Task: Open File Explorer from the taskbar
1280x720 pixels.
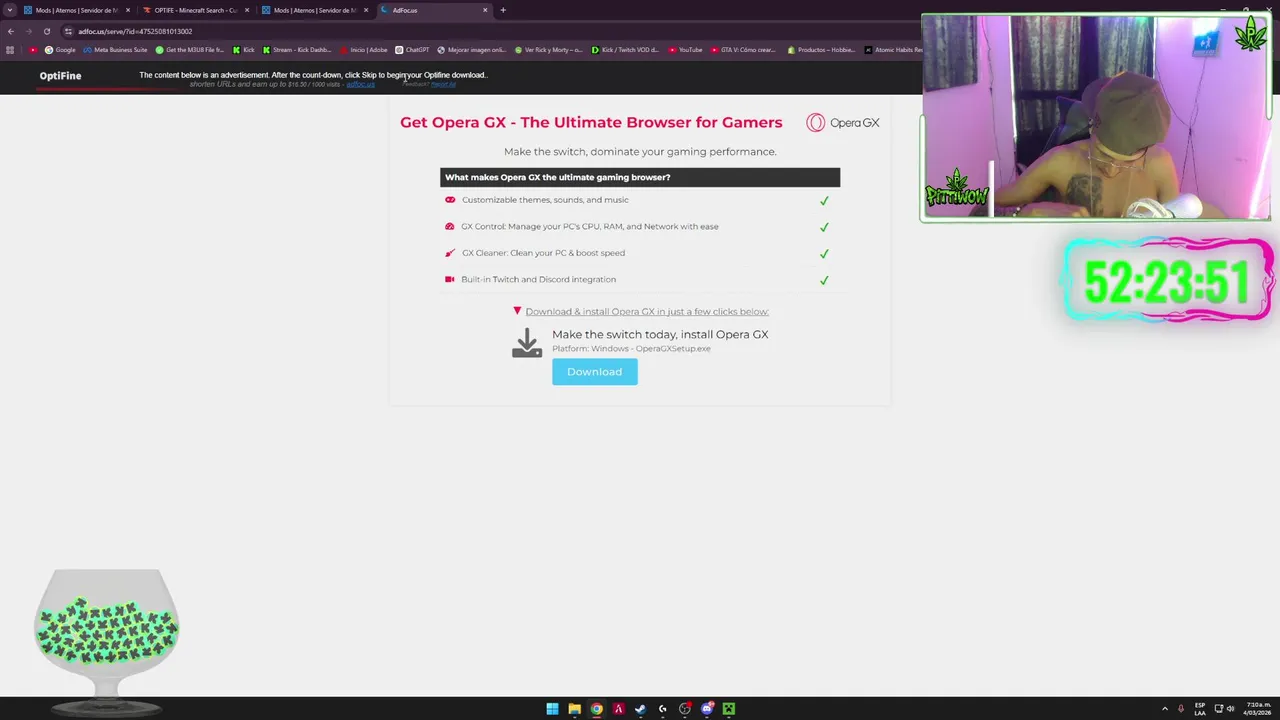Action: tap(574, 709)
